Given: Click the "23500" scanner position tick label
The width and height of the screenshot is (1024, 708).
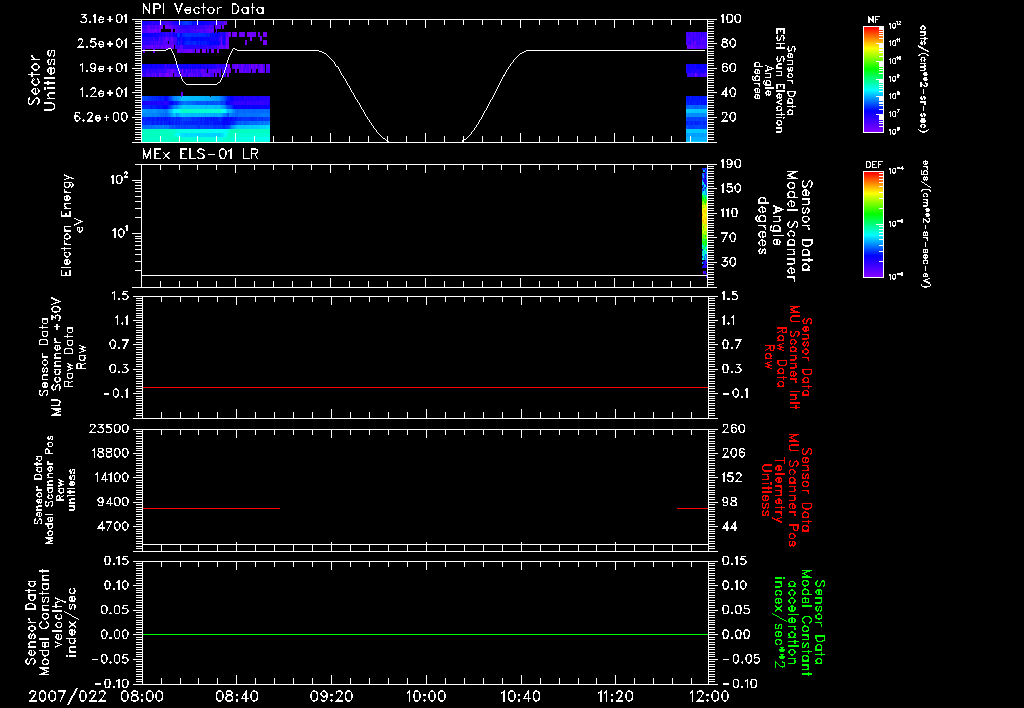Looking at the screenshot, I should point(110,428).
